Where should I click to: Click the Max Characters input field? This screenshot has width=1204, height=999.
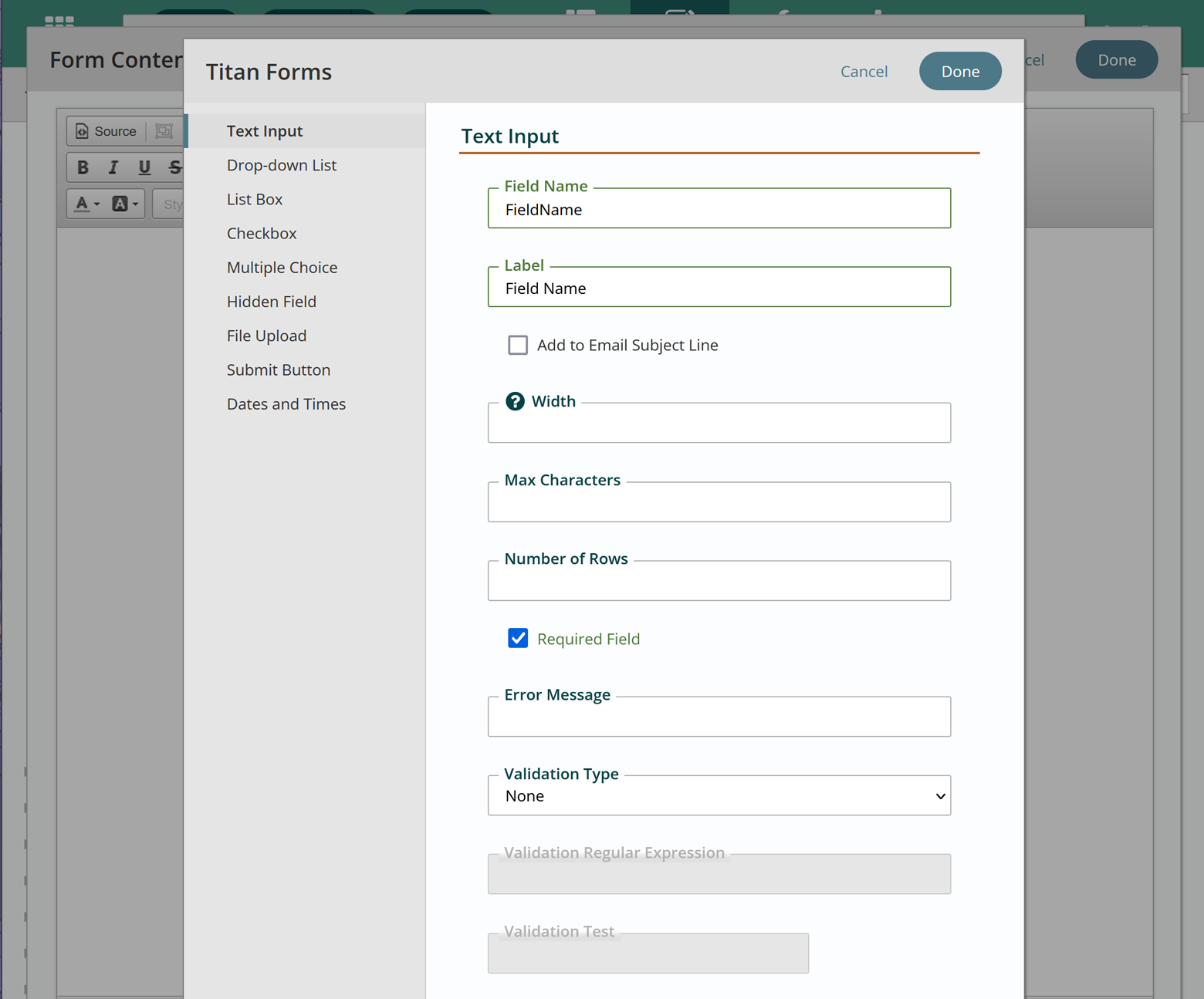pos(719,502)
